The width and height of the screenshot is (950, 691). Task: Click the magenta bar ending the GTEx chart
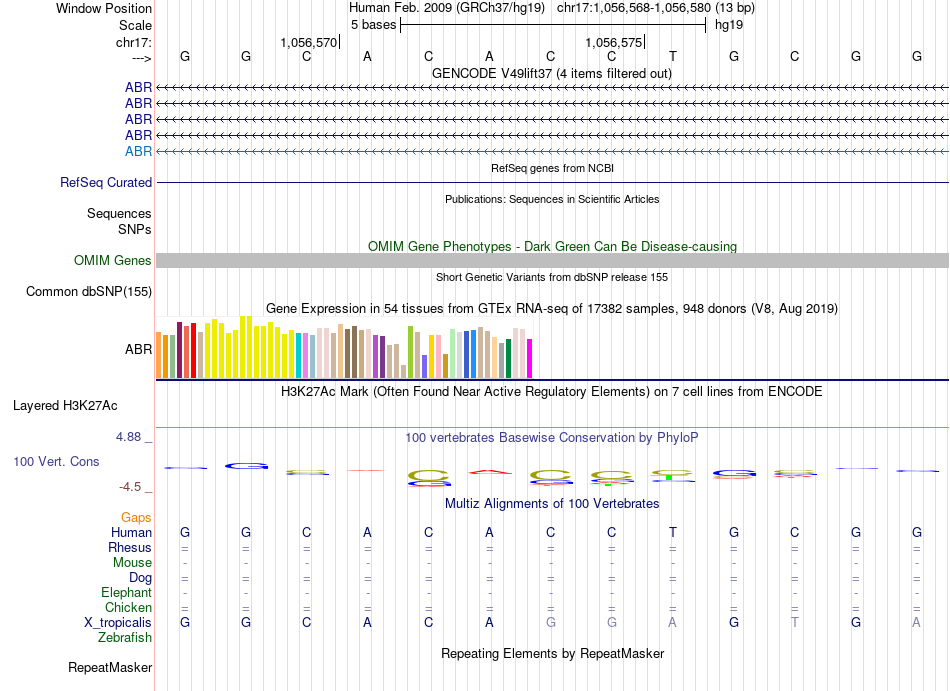pos(530,359)
